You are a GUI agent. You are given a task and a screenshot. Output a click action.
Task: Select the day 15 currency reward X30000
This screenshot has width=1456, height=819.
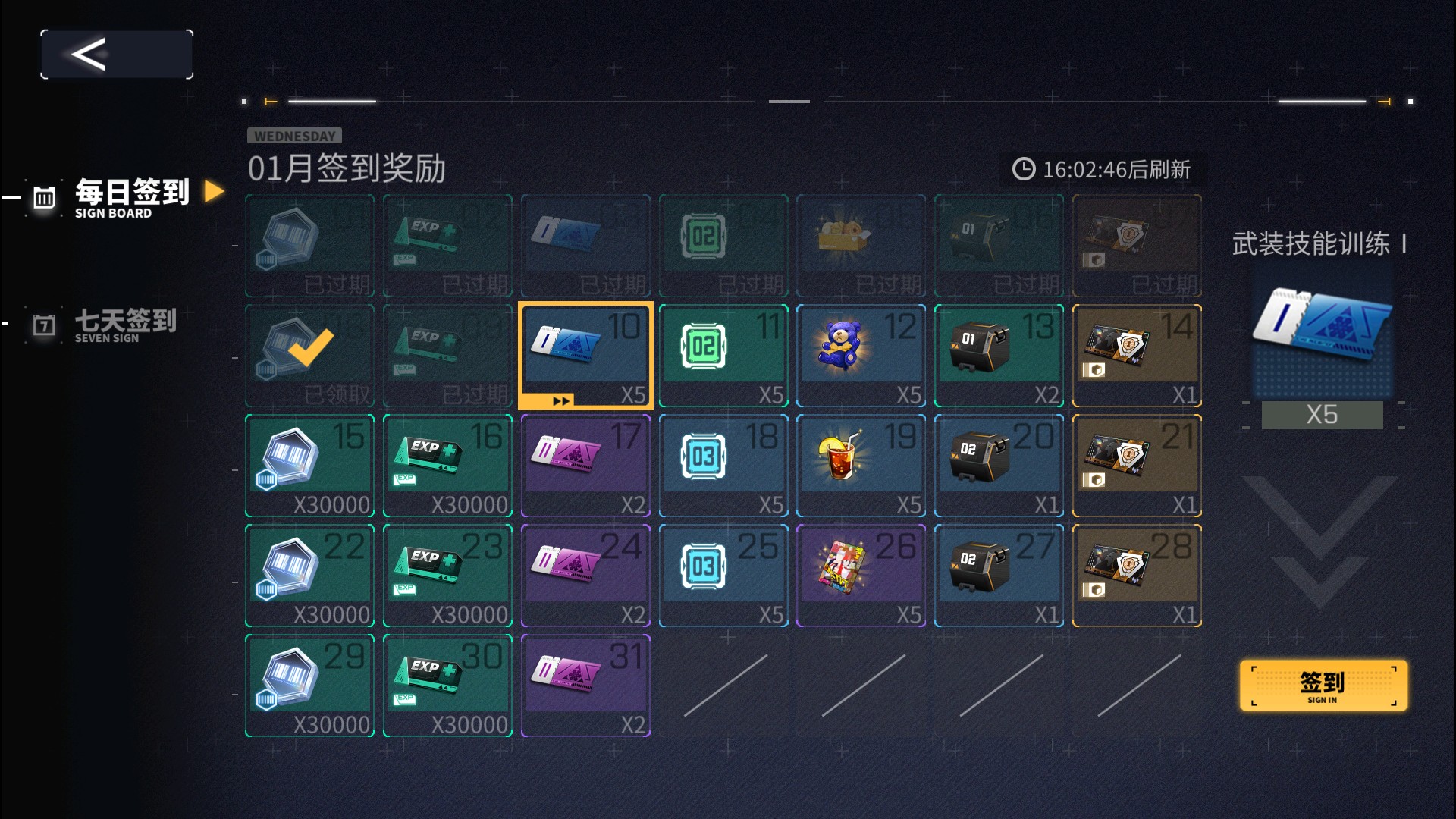tap(309, 466)
